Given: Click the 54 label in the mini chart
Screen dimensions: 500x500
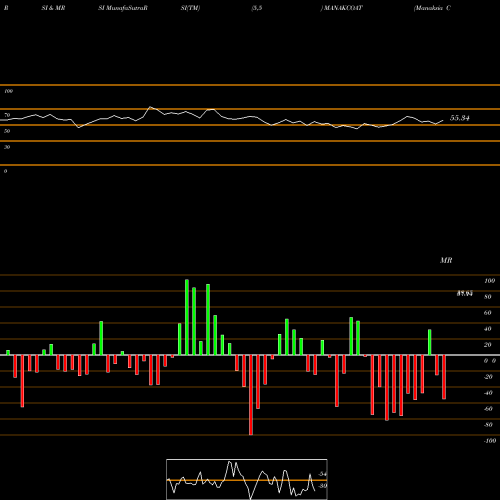Looking at the screenshot, I should point(323,474).
